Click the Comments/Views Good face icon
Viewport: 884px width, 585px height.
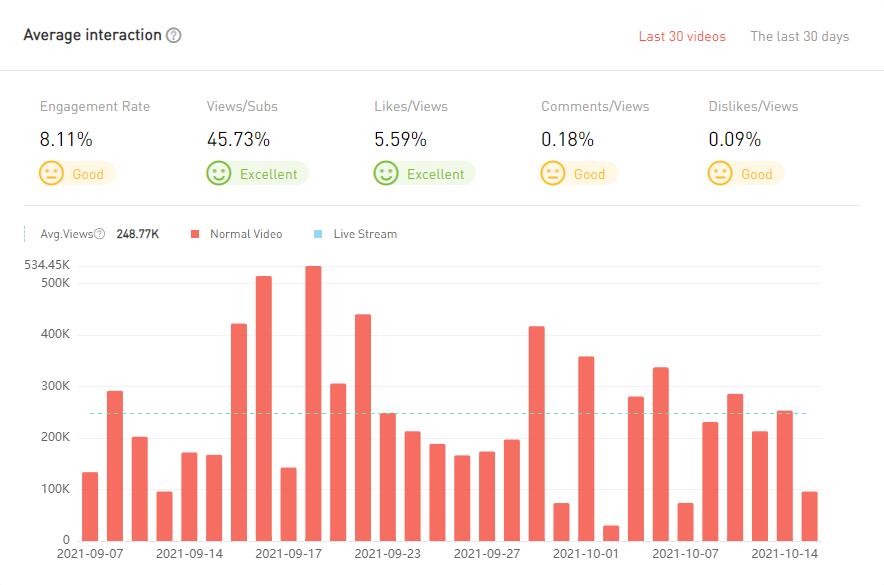click(x=553, y=174)
